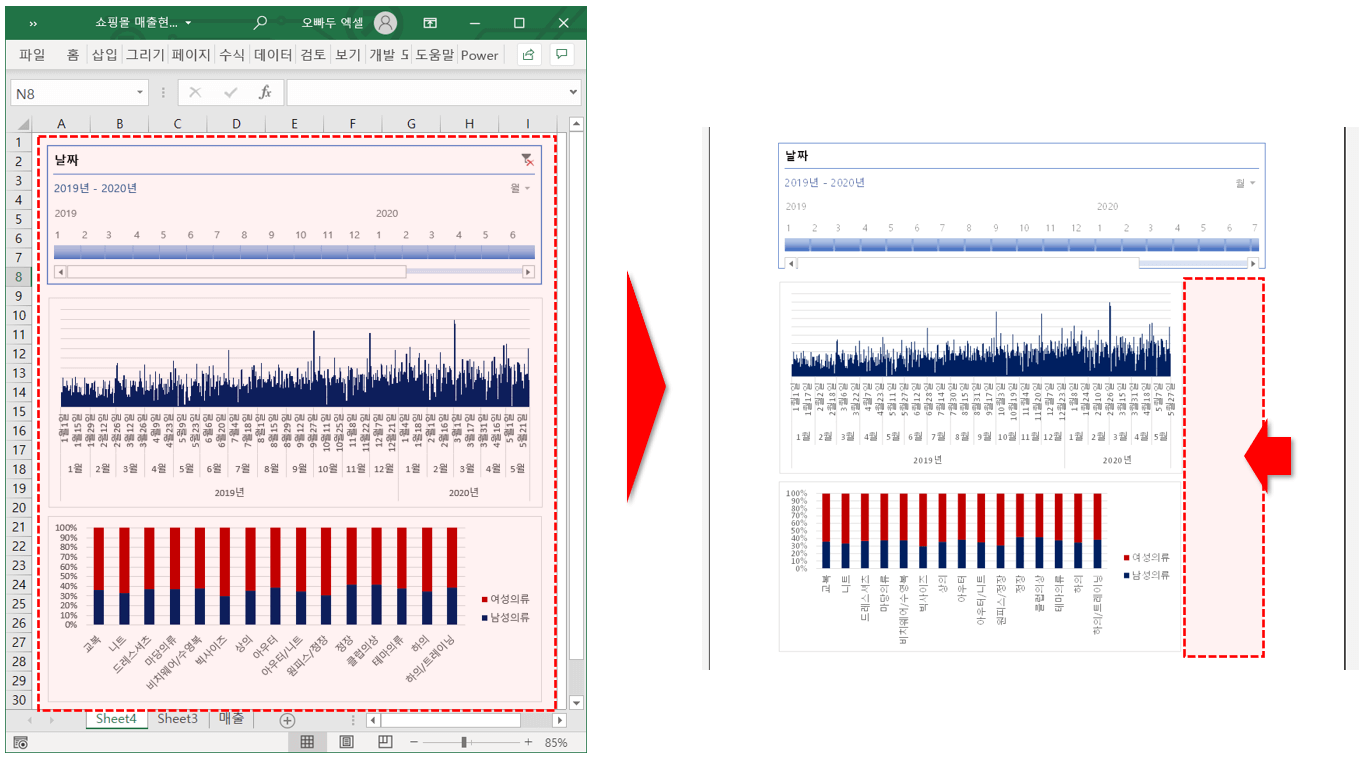Click the 오빠두 엑셀 account name

[x=333, y=22]
